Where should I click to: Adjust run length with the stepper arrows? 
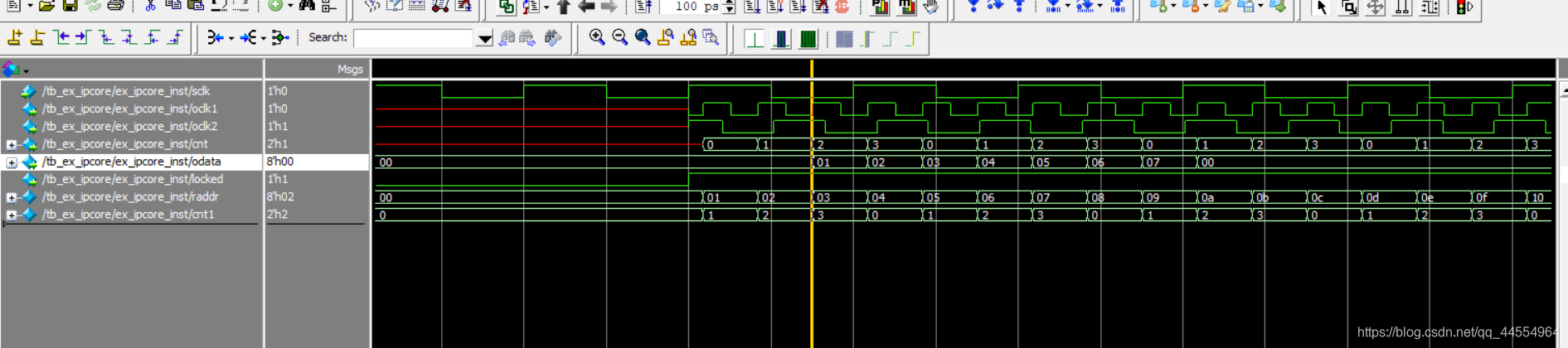(729, 7)
